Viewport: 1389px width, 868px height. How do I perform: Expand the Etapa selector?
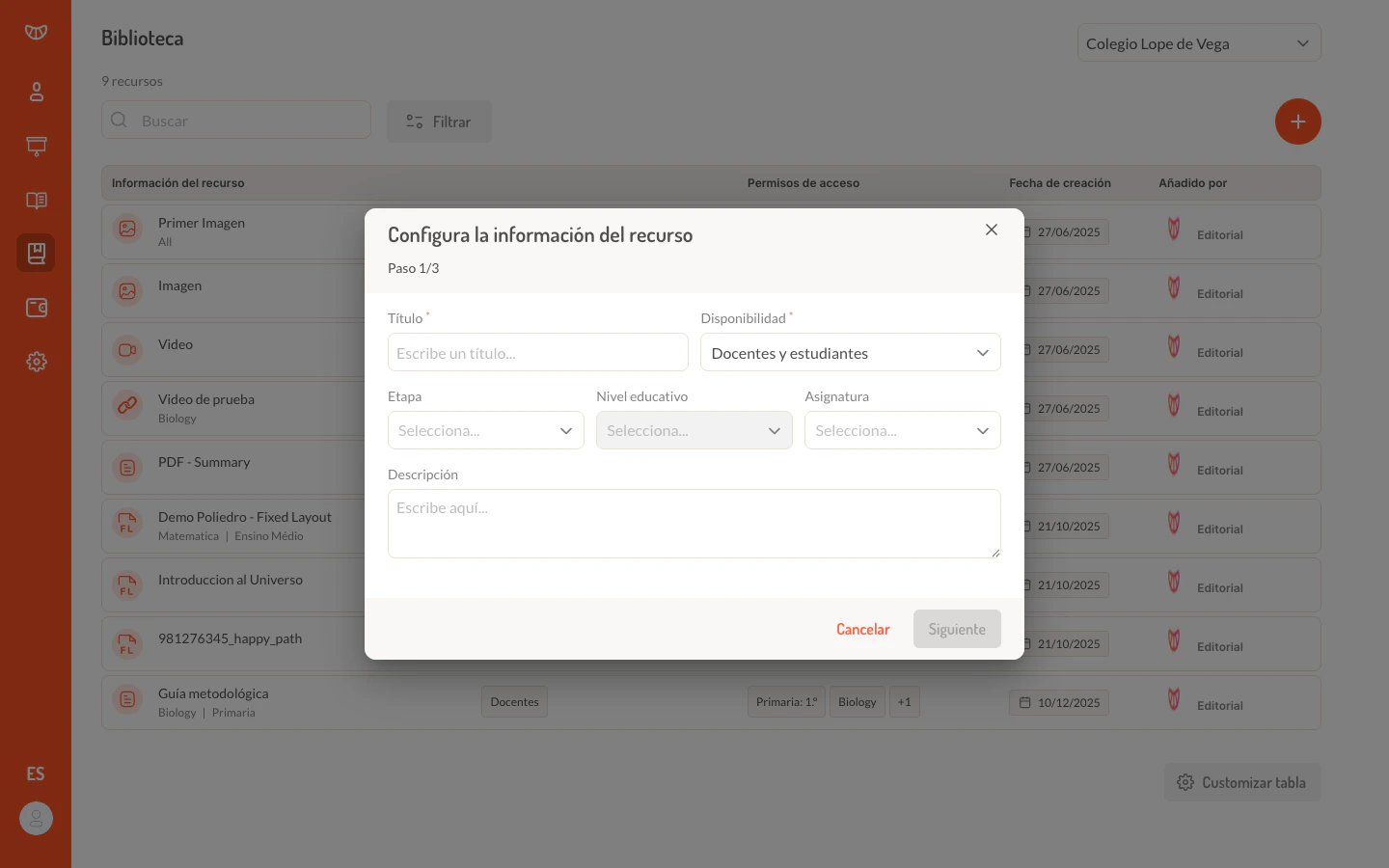485,430
